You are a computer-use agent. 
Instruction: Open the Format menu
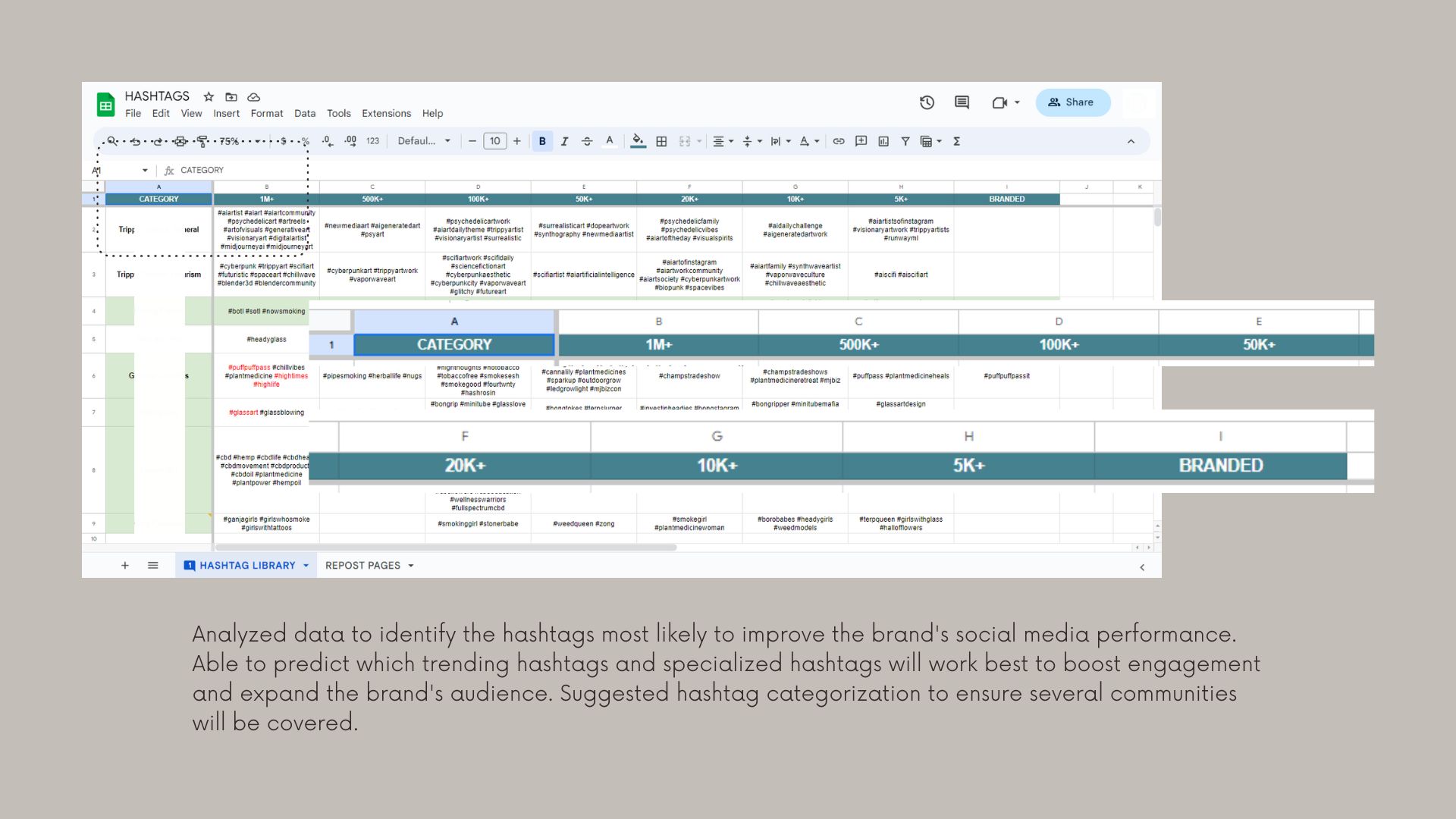pyautogui.click(x=267, y=113)
